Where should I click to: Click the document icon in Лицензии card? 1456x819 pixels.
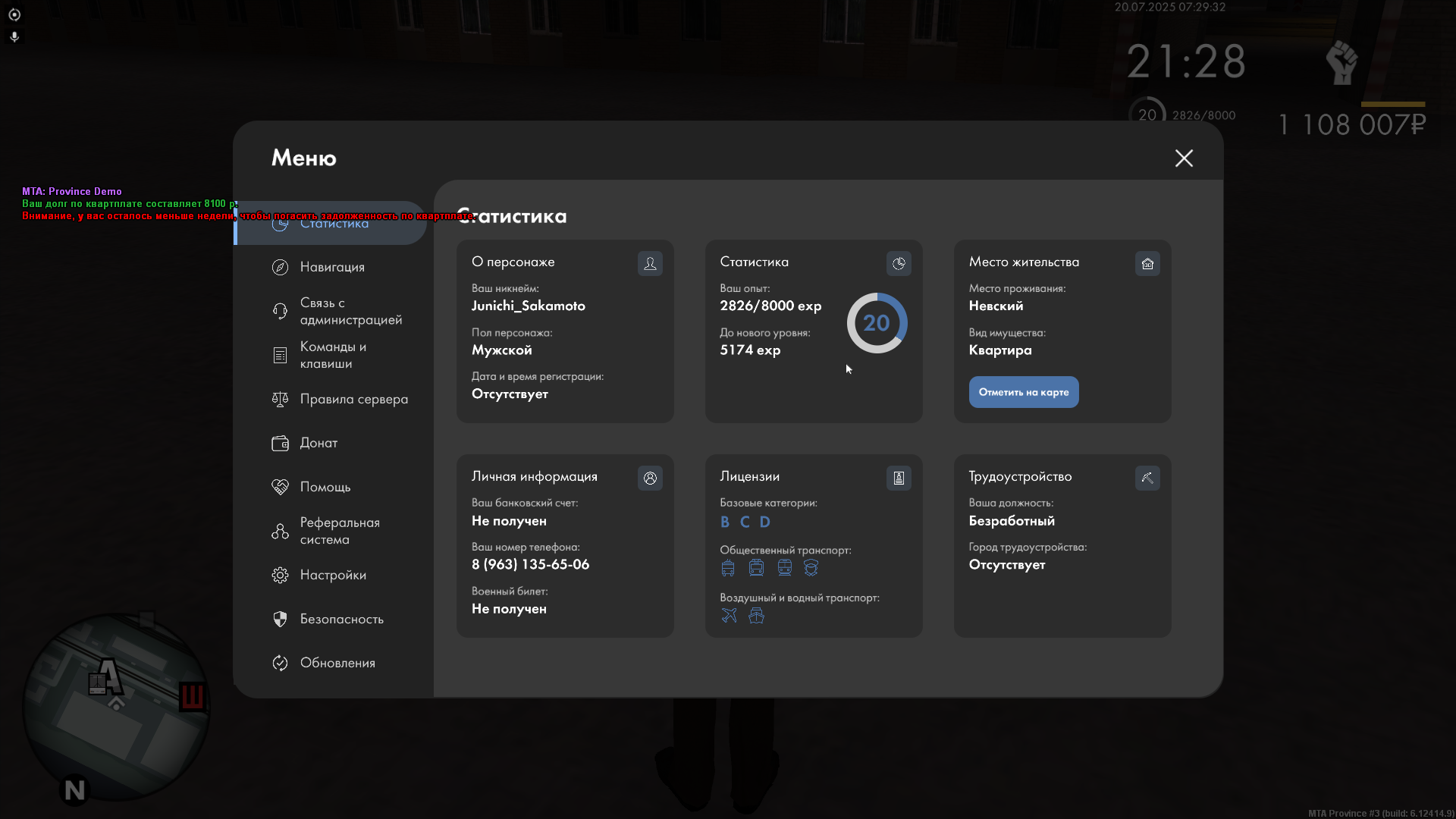(x=899, y=478)
